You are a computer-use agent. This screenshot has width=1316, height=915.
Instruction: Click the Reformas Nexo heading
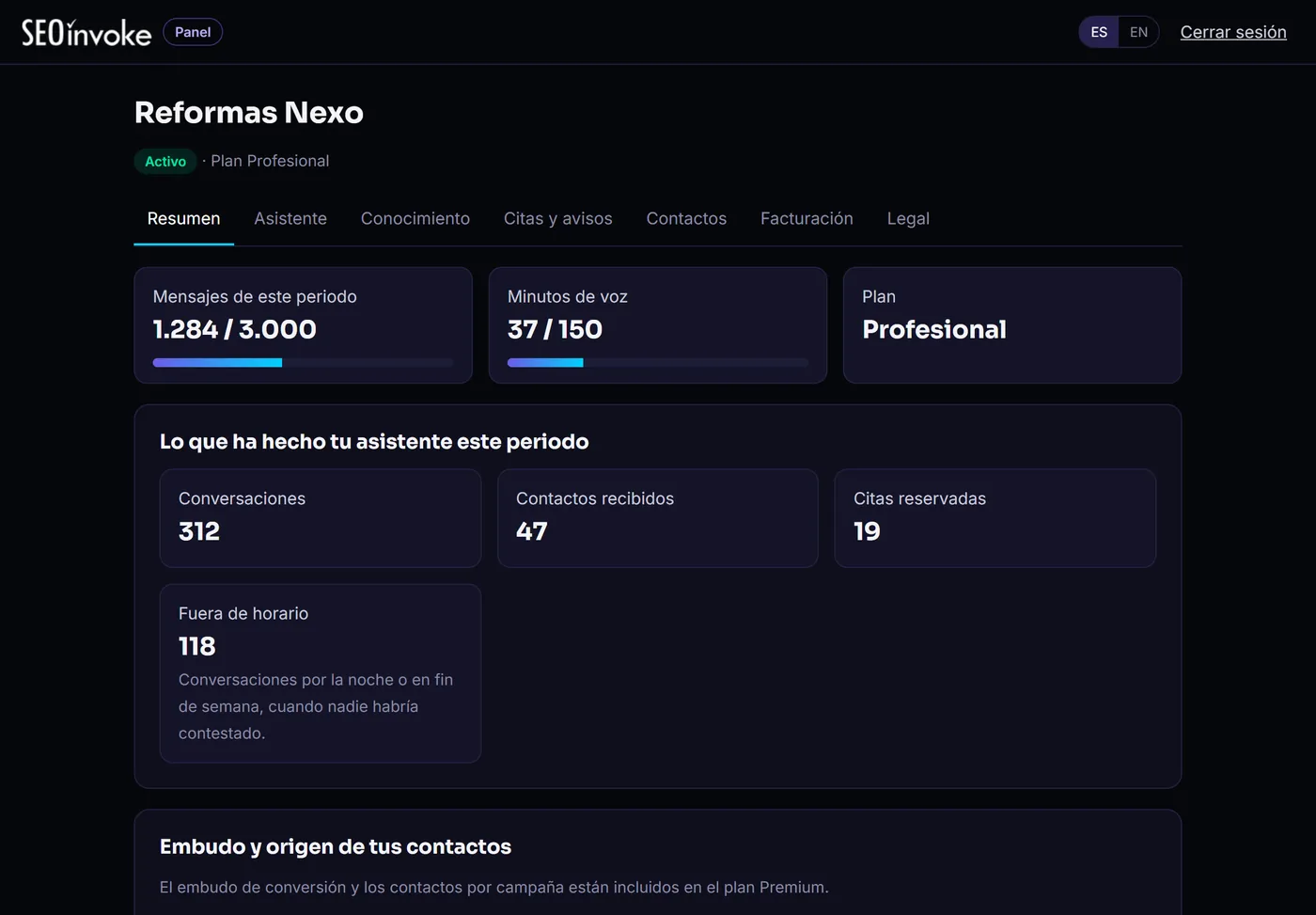click(249, 112)
